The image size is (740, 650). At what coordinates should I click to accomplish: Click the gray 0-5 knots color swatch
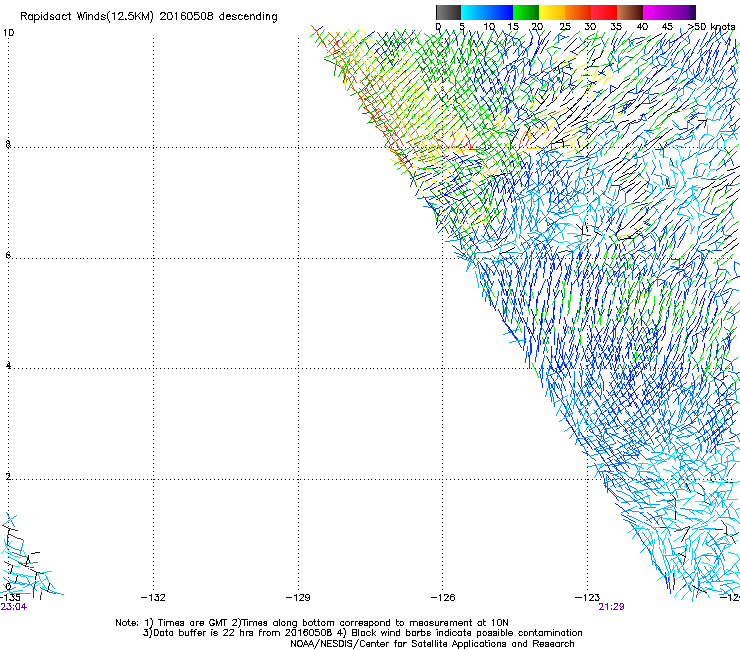[x=448, y=12]
